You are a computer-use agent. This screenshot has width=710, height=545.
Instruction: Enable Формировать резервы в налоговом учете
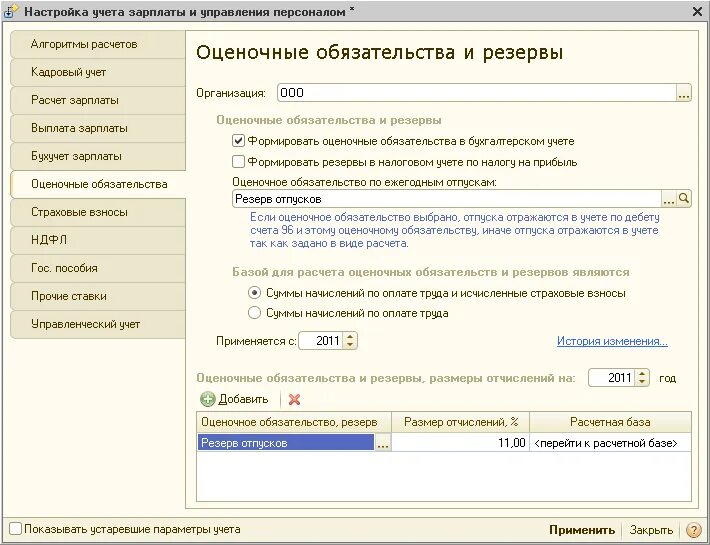click(238, 162)
